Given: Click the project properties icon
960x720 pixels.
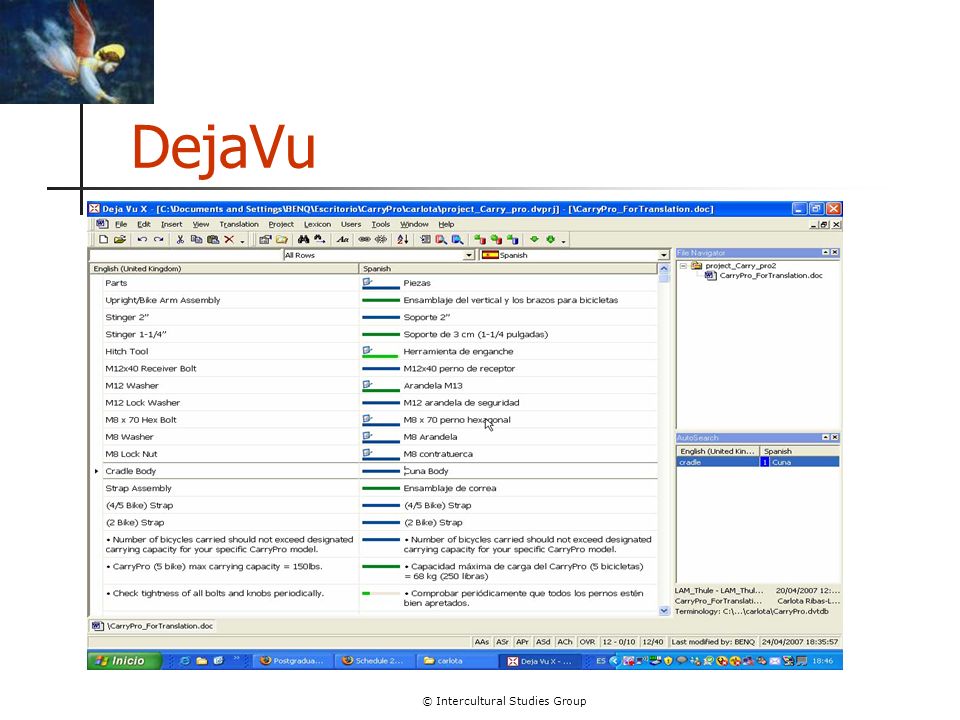Looking at the screenshot, I should click(264, 239).
